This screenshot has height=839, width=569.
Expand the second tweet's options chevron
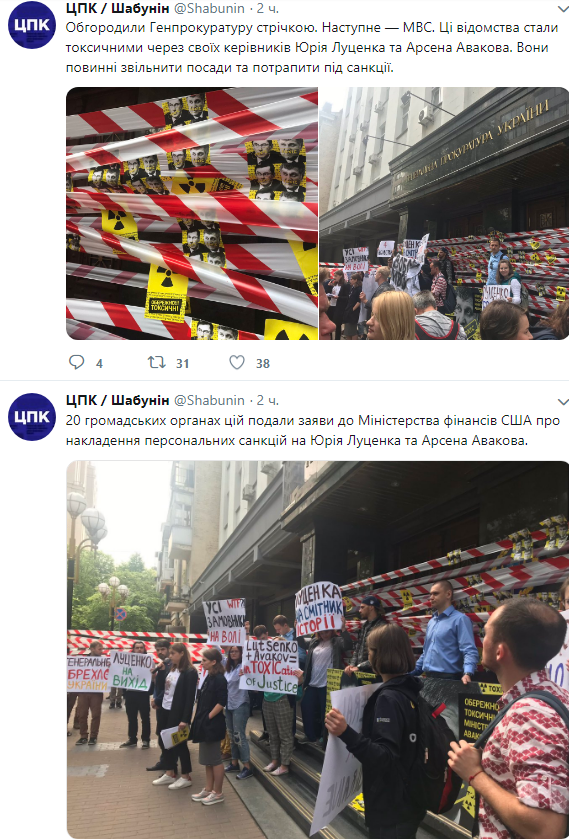562,401
